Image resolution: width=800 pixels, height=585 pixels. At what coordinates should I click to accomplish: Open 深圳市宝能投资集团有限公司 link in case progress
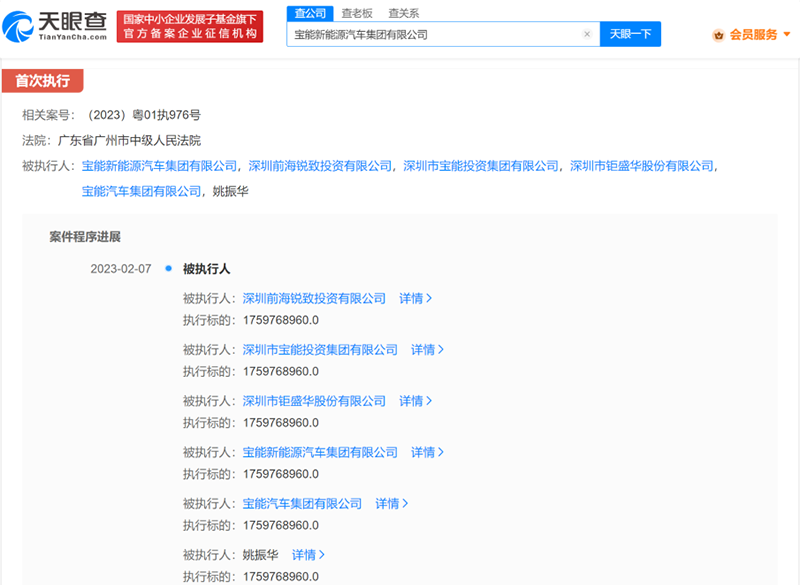point(320,350)
